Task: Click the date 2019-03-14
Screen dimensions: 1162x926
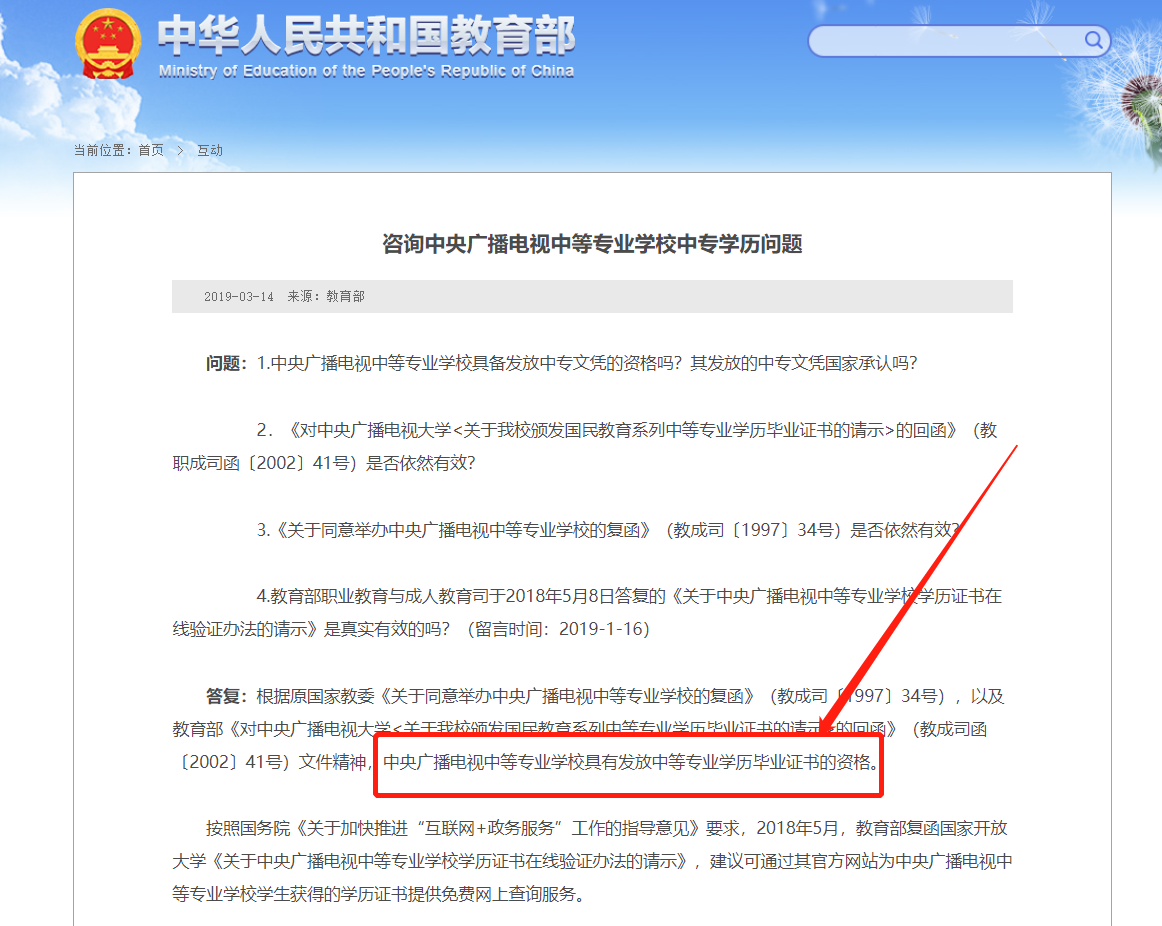Action: coord(239,296)
